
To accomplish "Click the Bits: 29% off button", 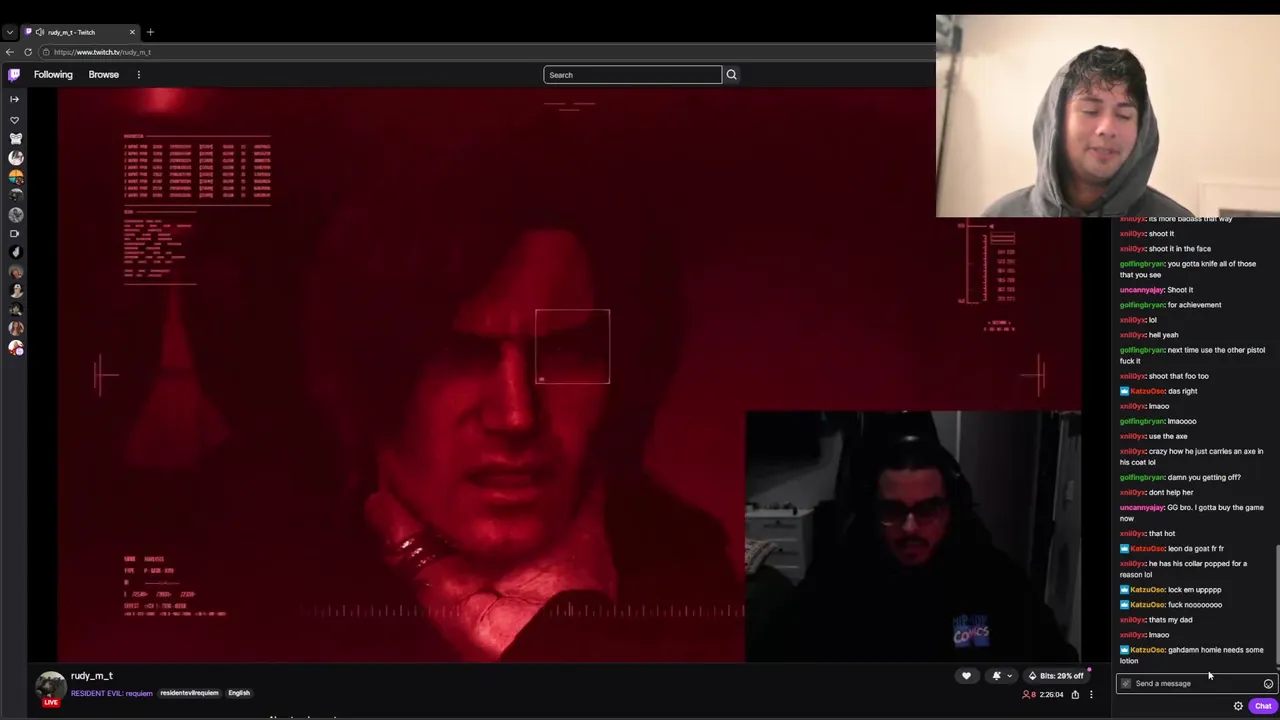I will (x=1056, y=676).
